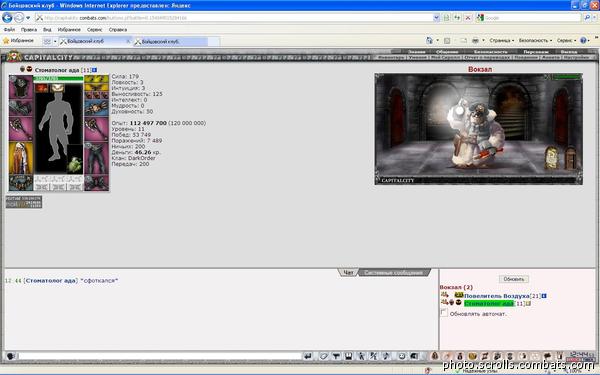Open the quick tabs dropdown arrow
This screenshot has width=600, height=375.
pos(55,41)
